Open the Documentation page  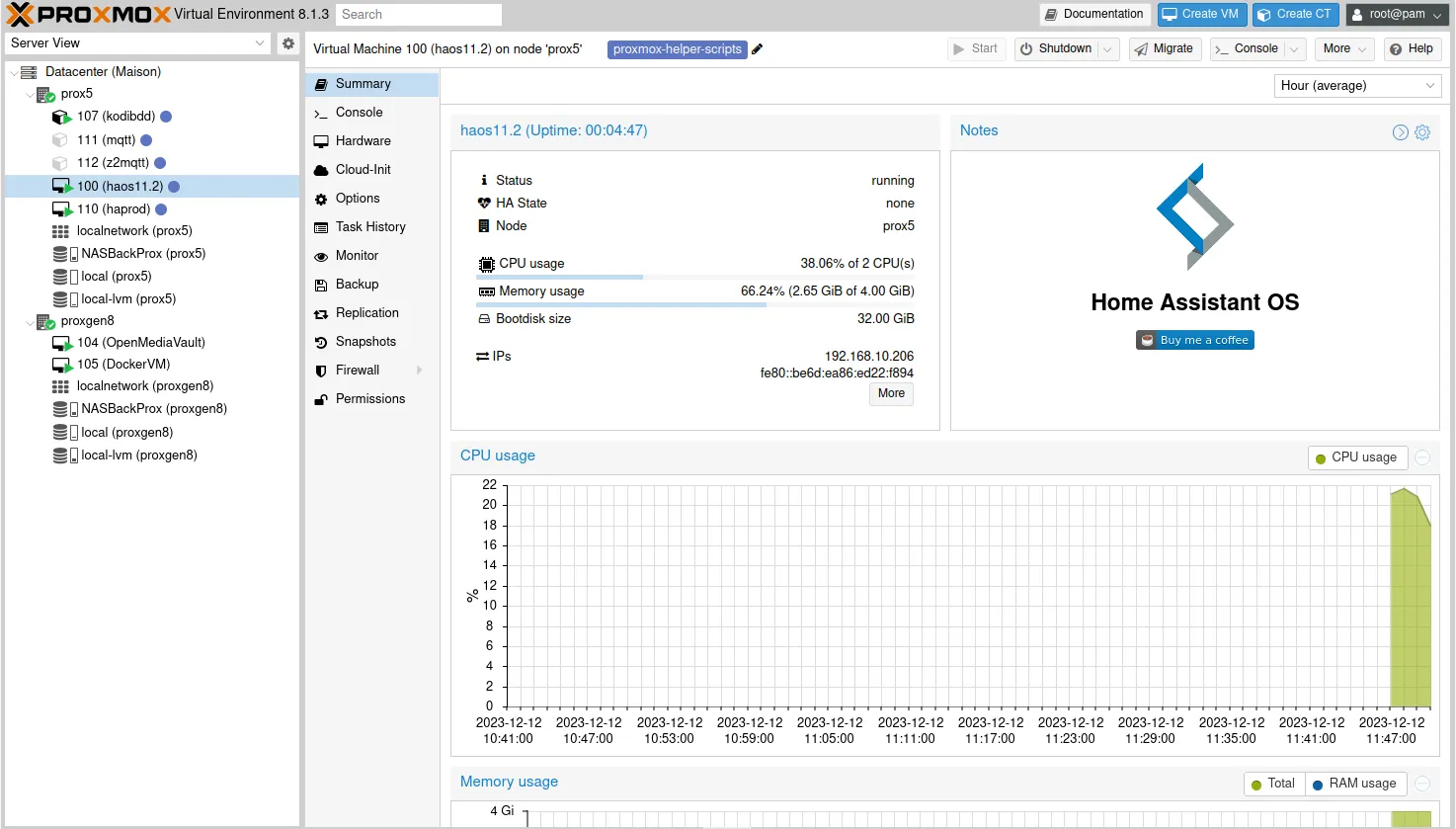click(x=1093, y=14)
